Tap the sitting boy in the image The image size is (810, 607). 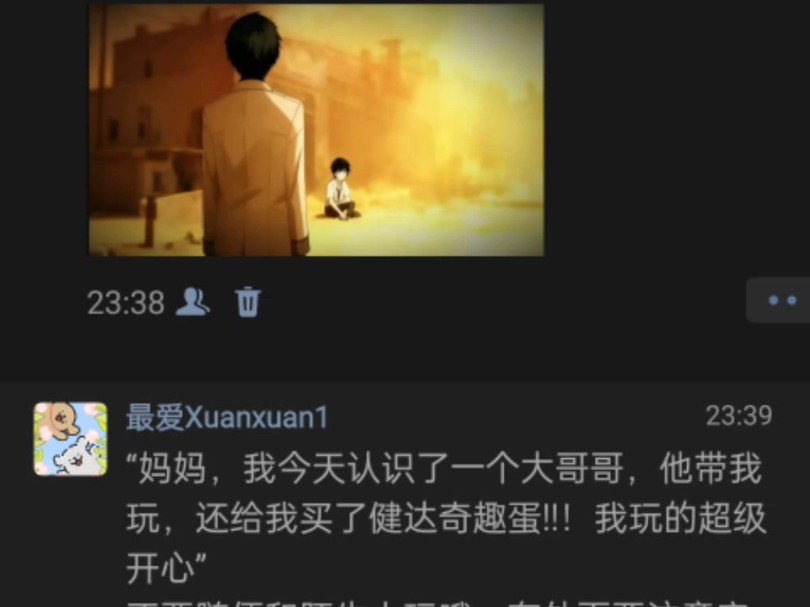[x=340, y=189]
